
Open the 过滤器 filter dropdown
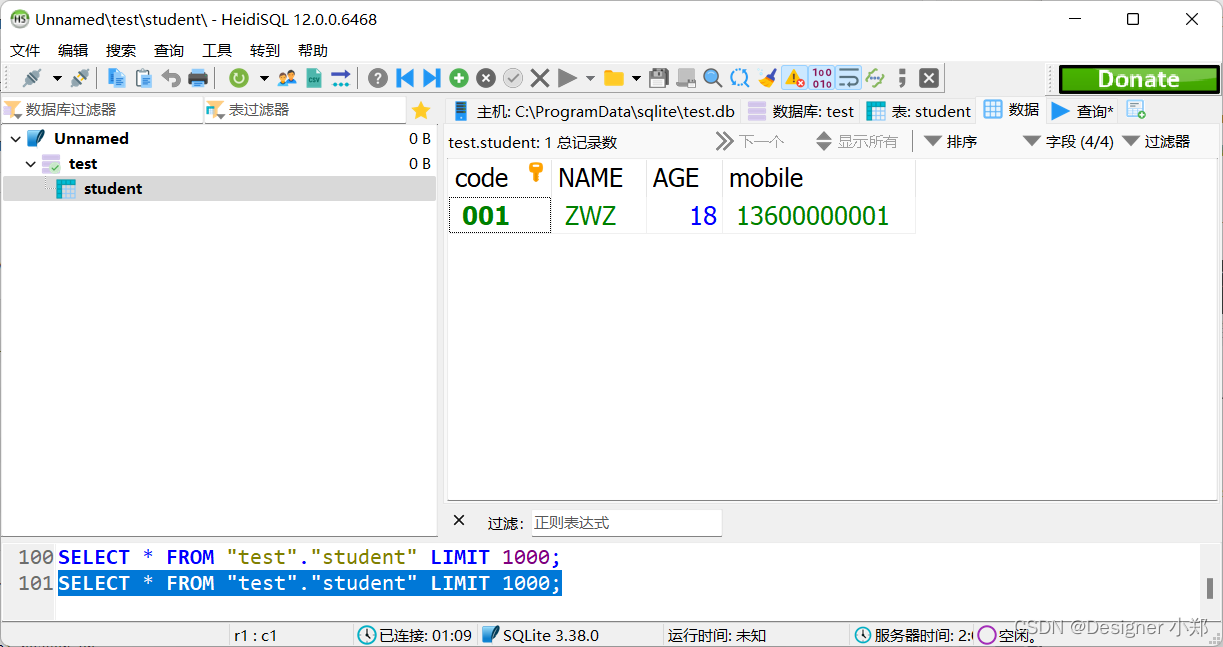(1156, 142)
